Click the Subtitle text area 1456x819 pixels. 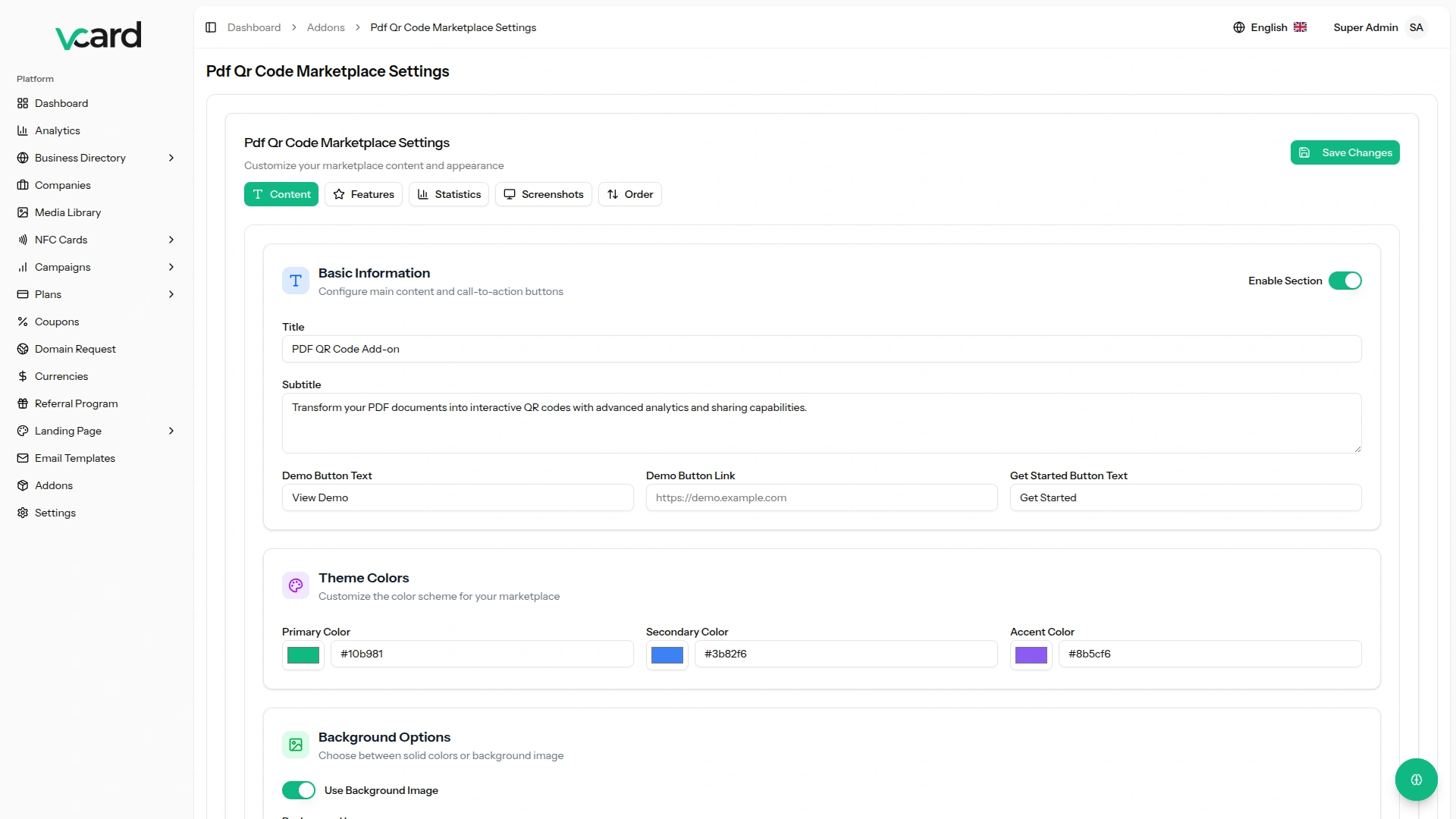click(x=822, y=423)
